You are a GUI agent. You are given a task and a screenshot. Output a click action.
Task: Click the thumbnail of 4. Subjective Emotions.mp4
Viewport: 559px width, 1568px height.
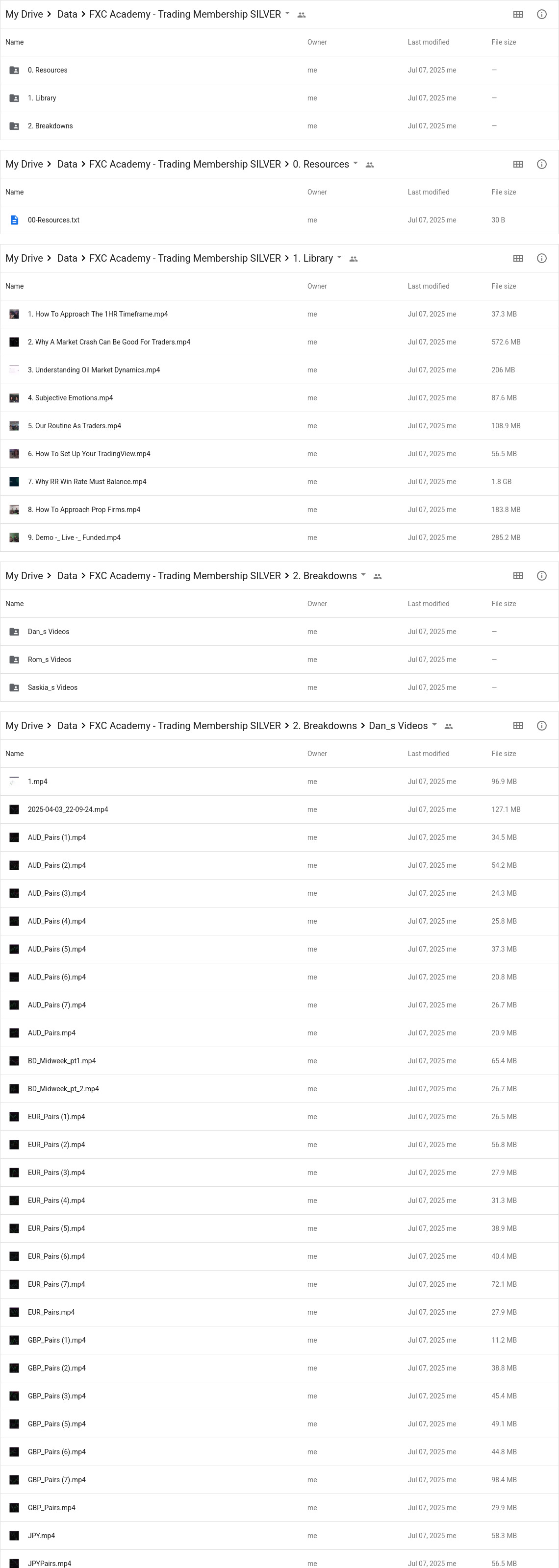[x=14, y=398]
